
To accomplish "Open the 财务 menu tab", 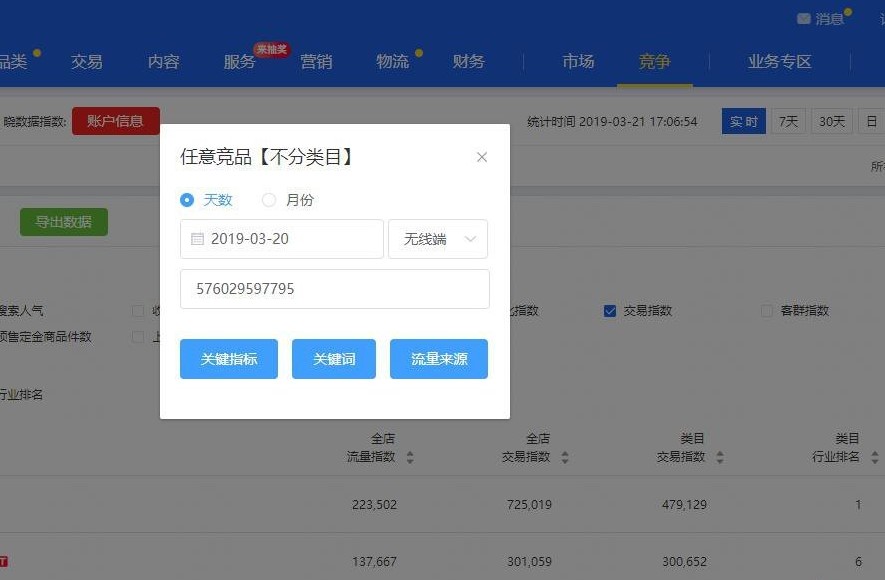I will tap(468, 61).
